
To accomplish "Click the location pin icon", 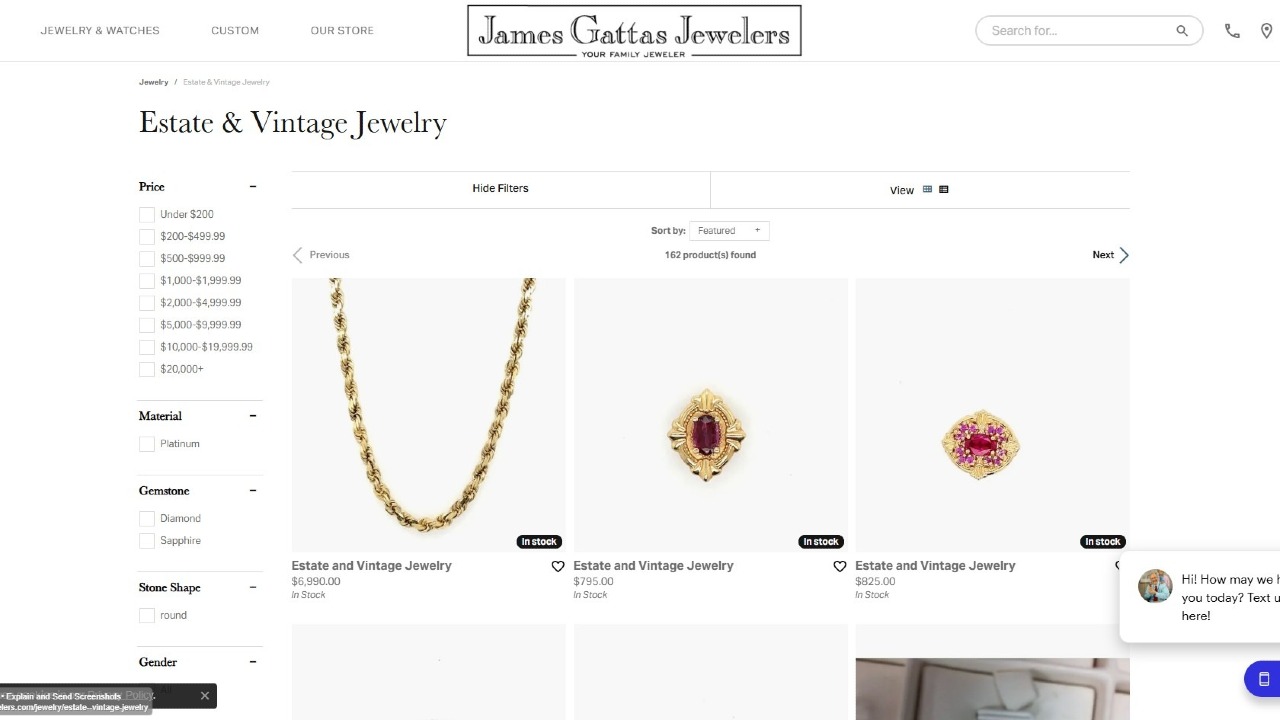I will 1268,30.
